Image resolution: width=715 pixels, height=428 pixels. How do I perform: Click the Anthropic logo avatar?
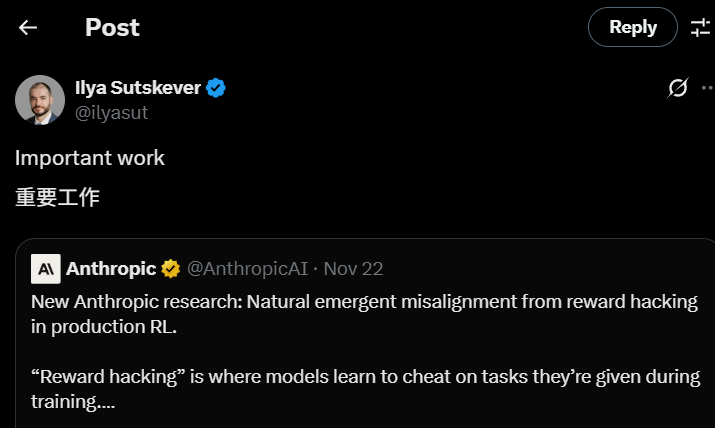[x=46, y=269]
